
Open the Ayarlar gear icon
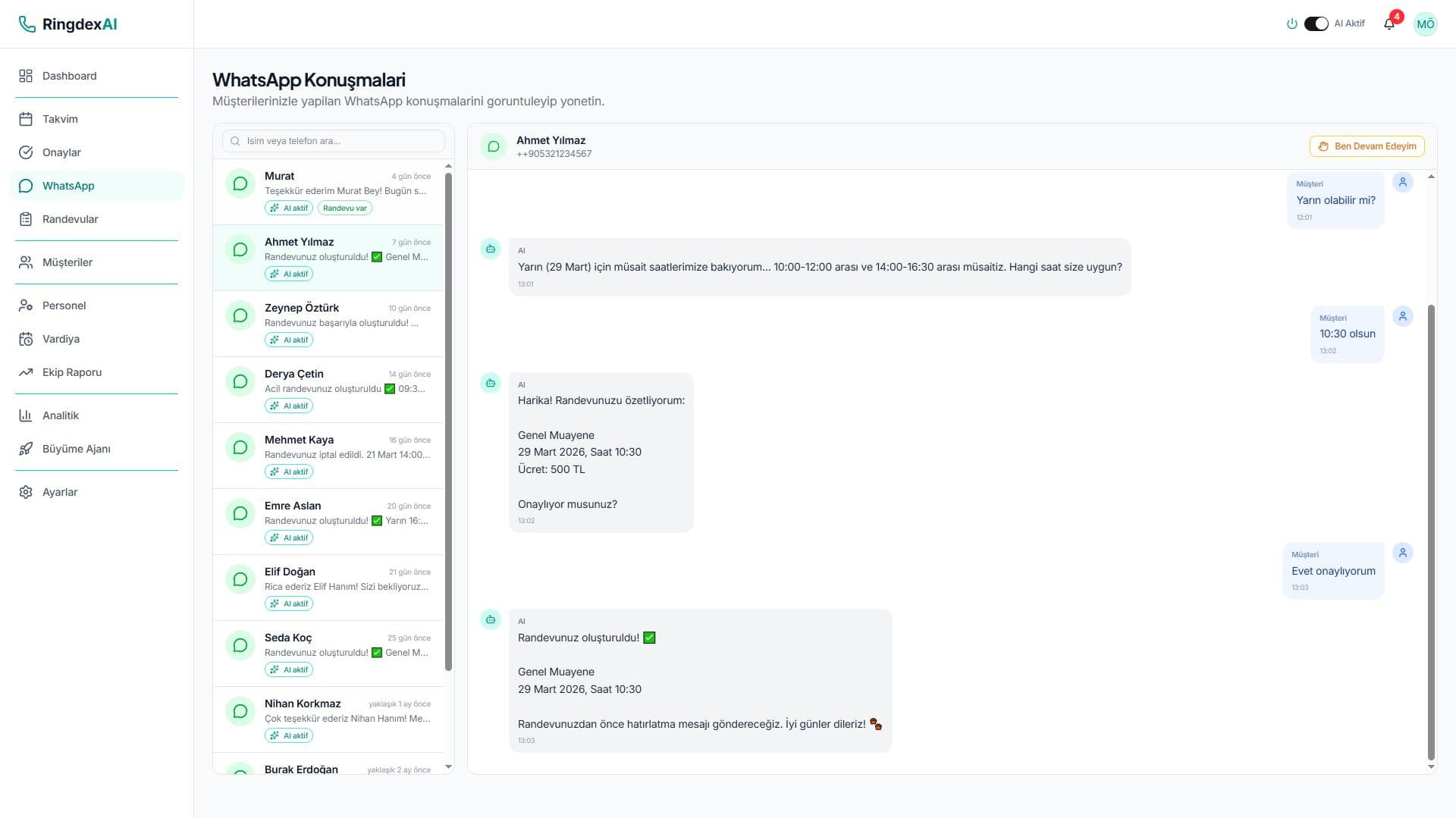pos(26,492)
